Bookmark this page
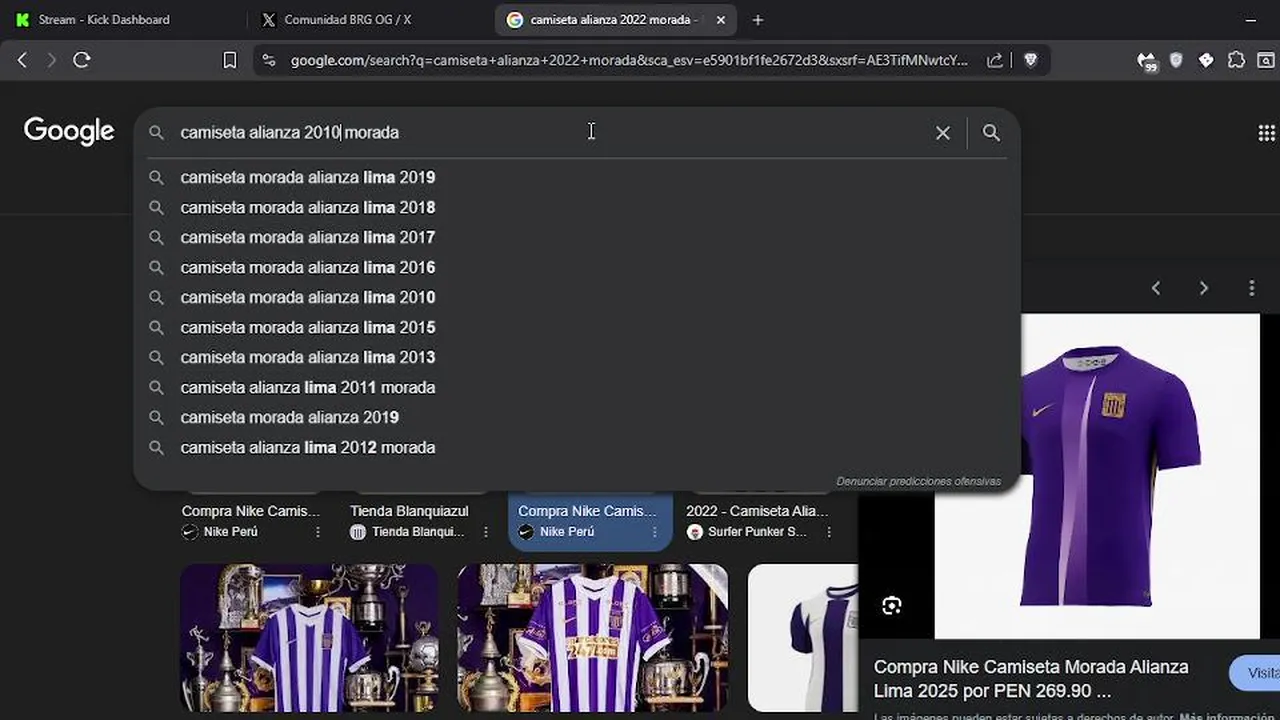 click(x=229, y=60)
